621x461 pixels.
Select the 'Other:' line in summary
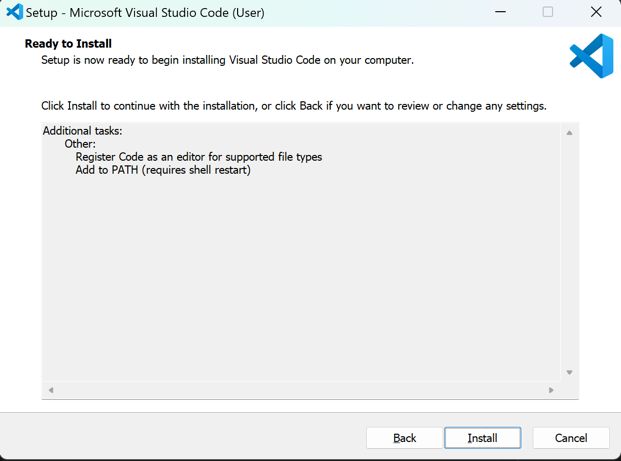[x=80, y=144]
